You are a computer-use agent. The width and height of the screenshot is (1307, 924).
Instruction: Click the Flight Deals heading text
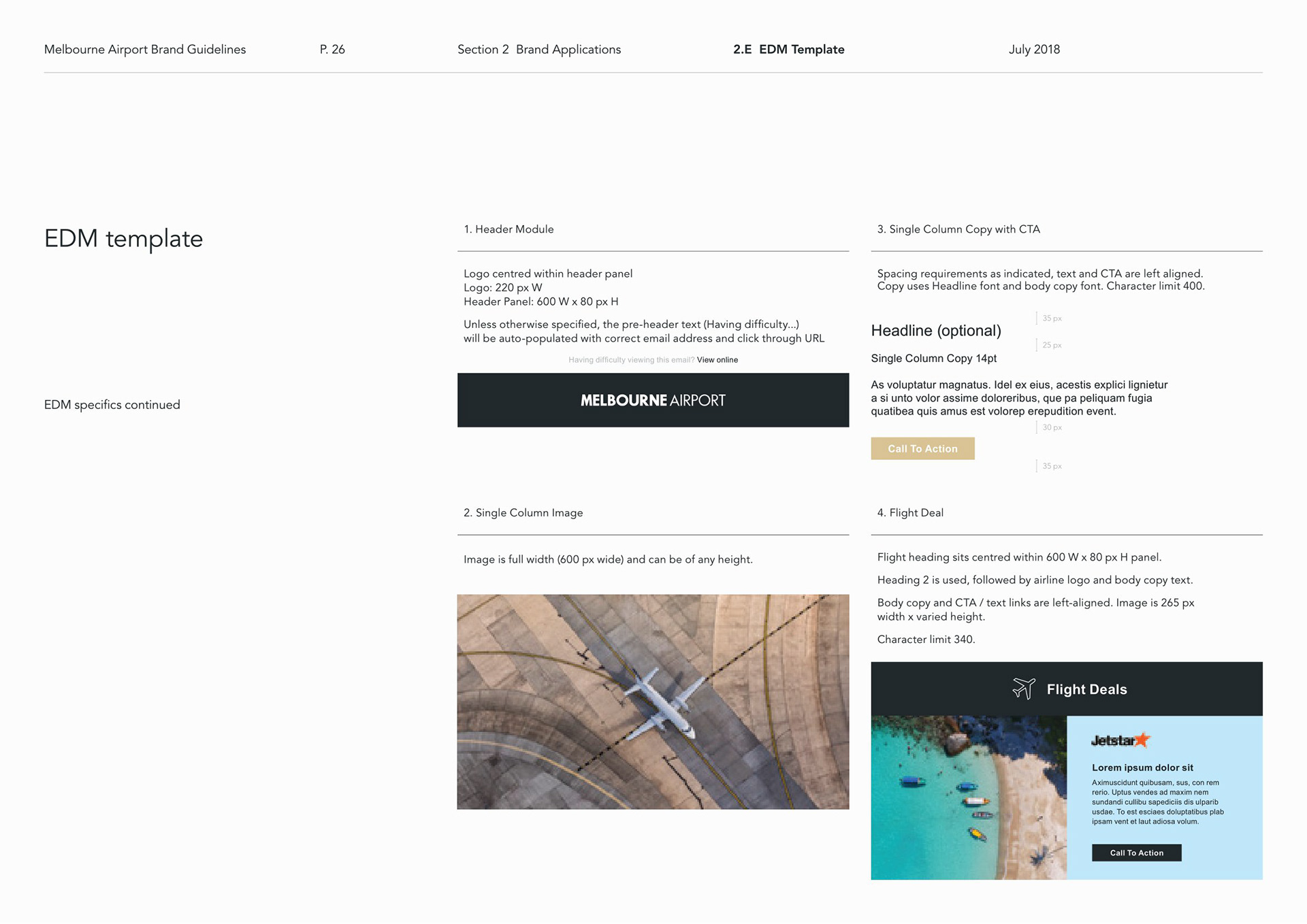[x=1086, y=689]
